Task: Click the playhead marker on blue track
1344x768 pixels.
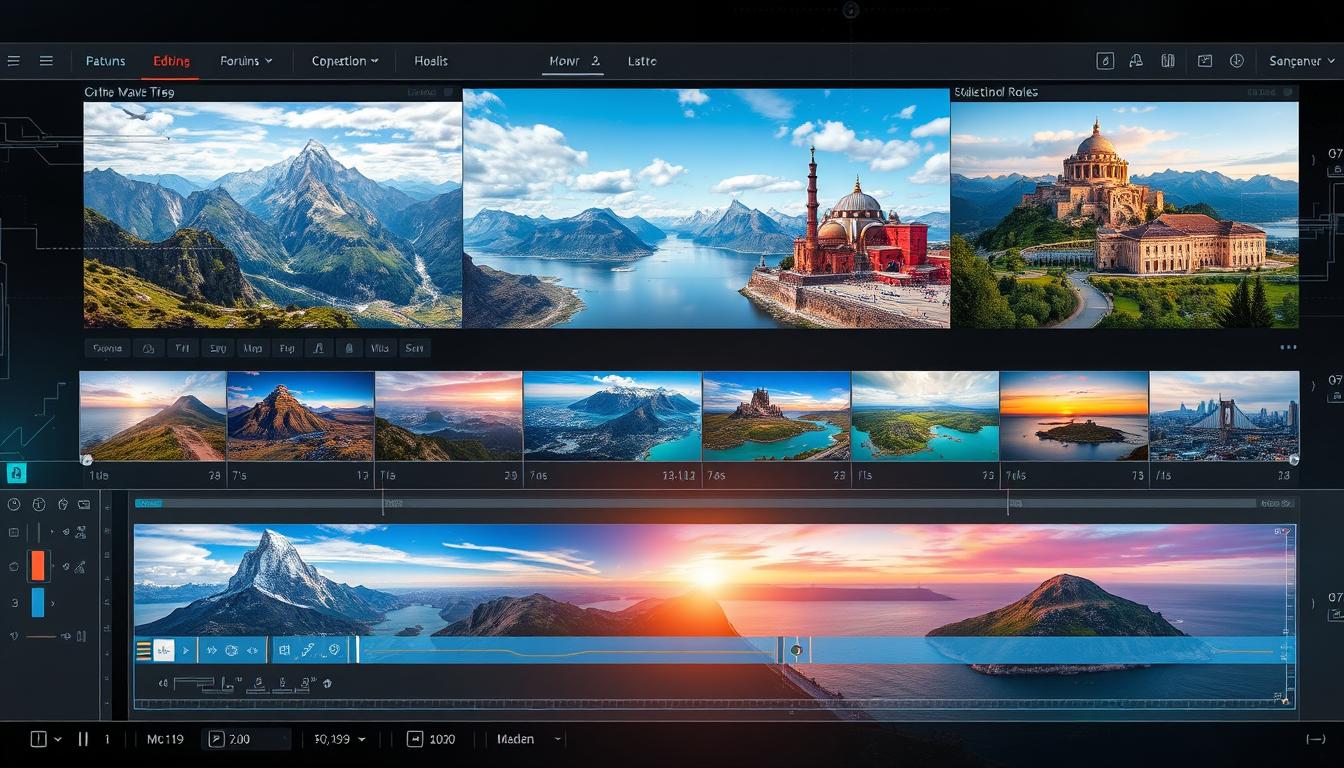Action: [796, 650]
